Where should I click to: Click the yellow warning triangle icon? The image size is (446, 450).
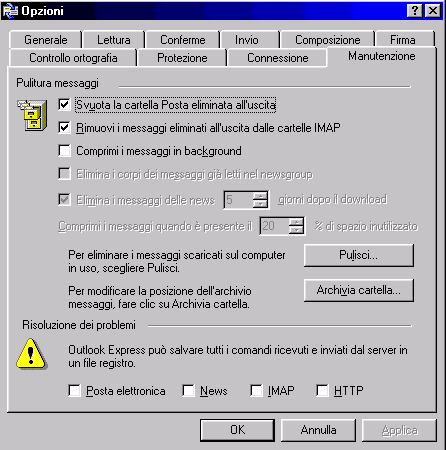(x=31, y=354)
